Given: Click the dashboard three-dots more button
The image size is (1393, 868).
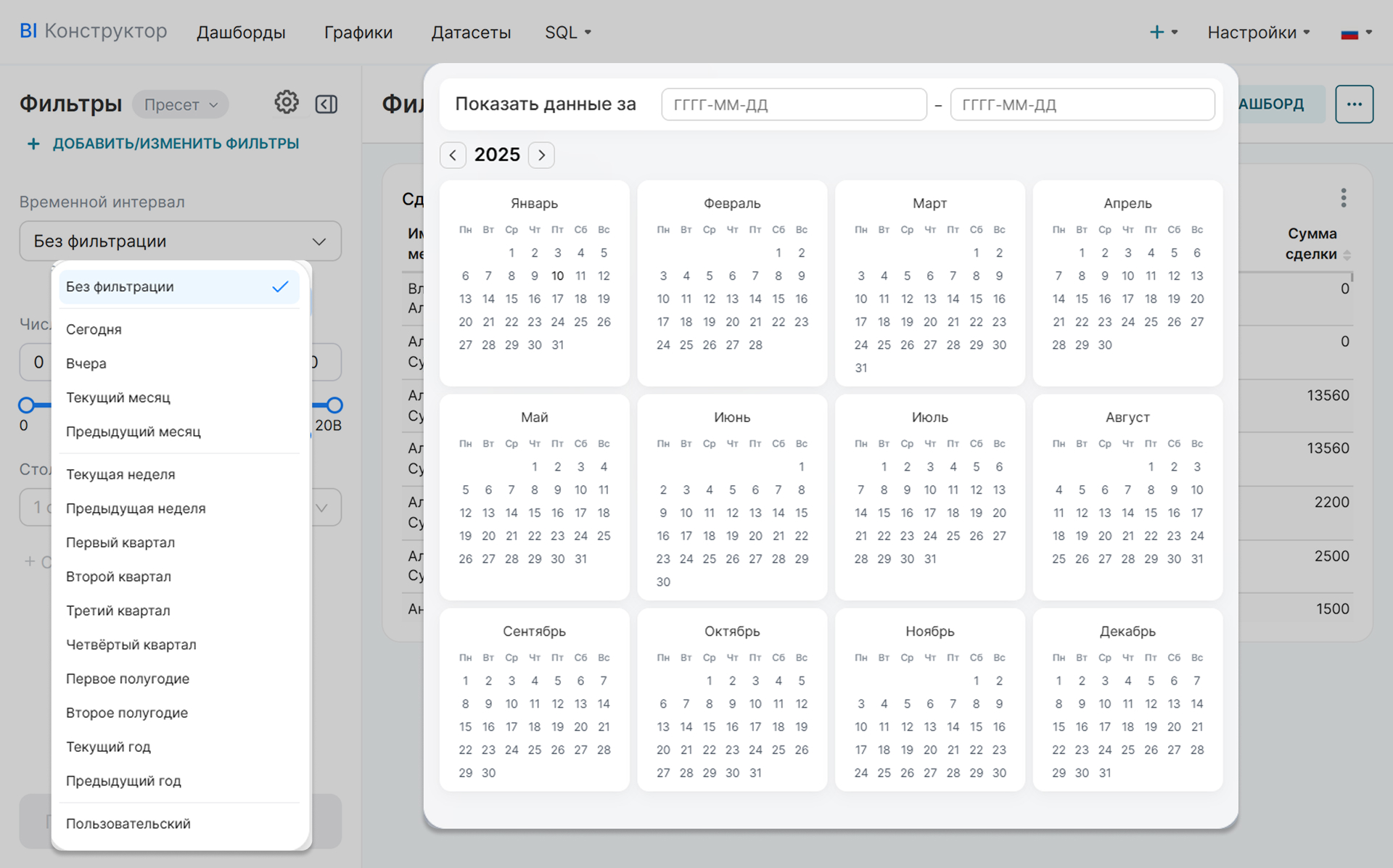Looking at the screenshot, I should (1353, 104).
